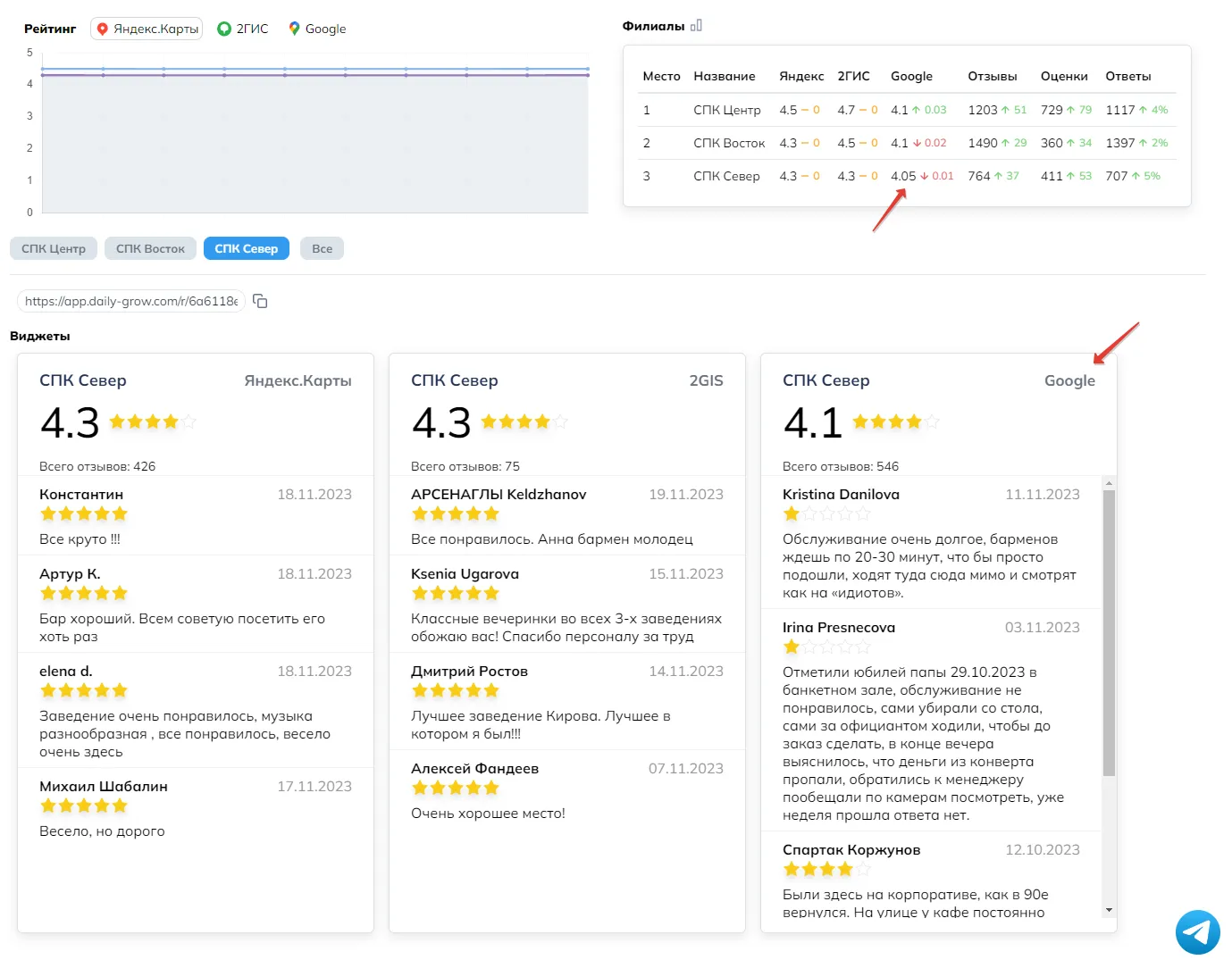Sort table by Google column header
Screen dimensions: 1232x960
pos(911,76)
